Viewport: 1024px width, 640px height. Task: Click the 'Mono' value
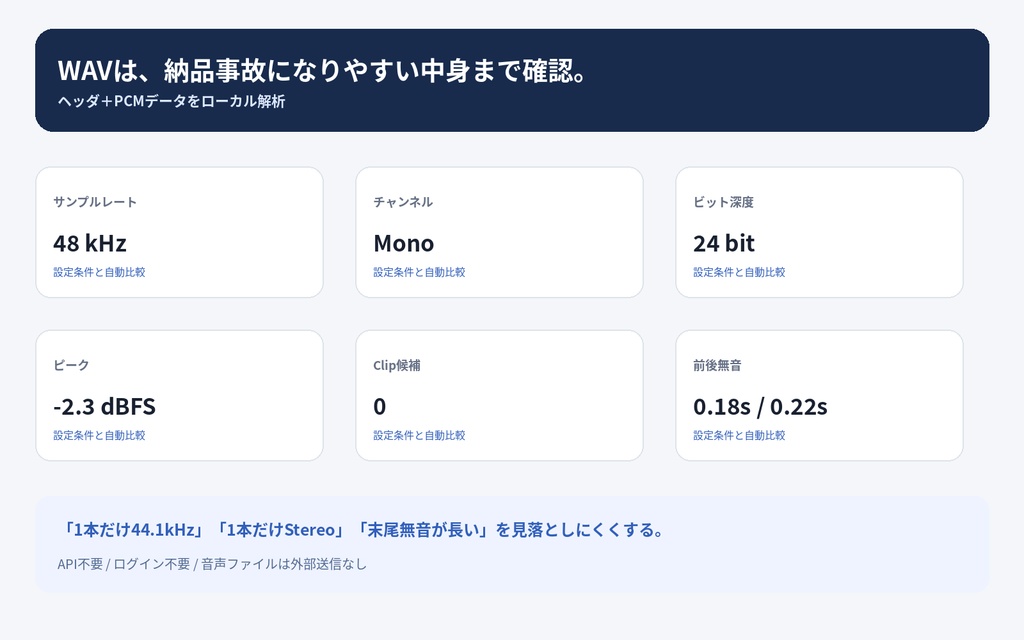coord(404,243)
